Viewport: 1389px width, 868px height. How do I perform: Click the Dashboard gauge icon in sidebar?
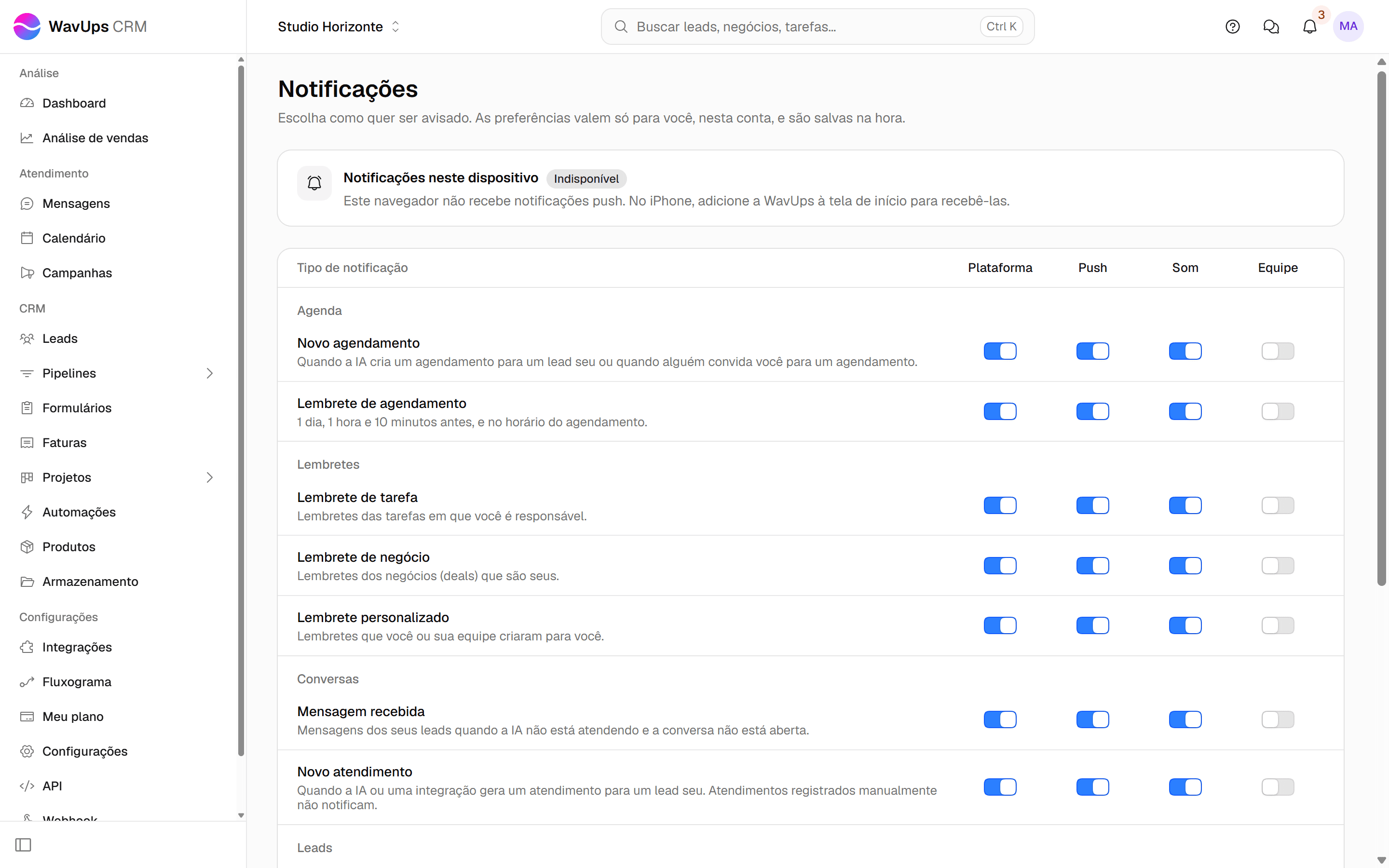tap(27, 103)
